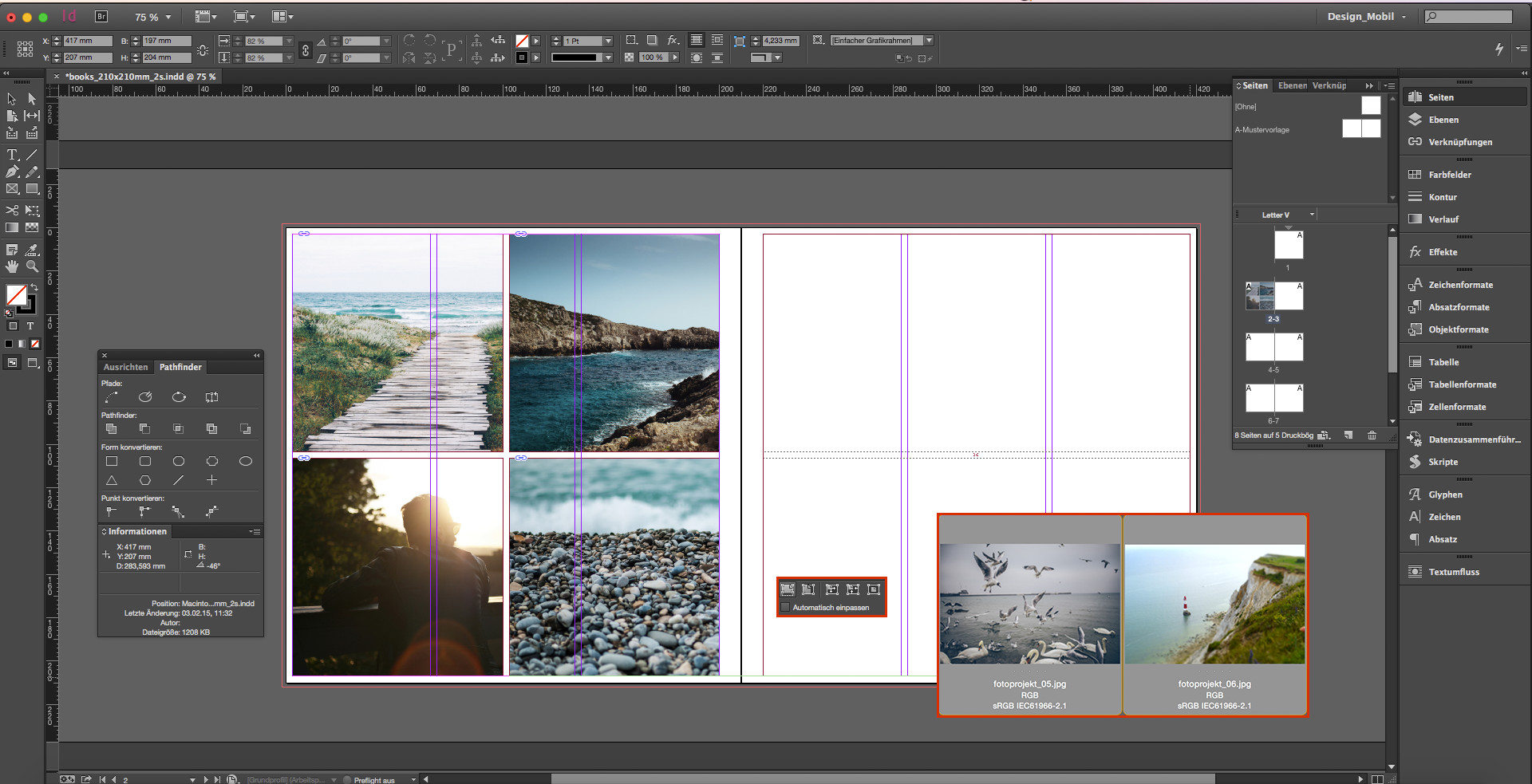
Task: Open the Effekte panel
Action: pos(1442,251)
